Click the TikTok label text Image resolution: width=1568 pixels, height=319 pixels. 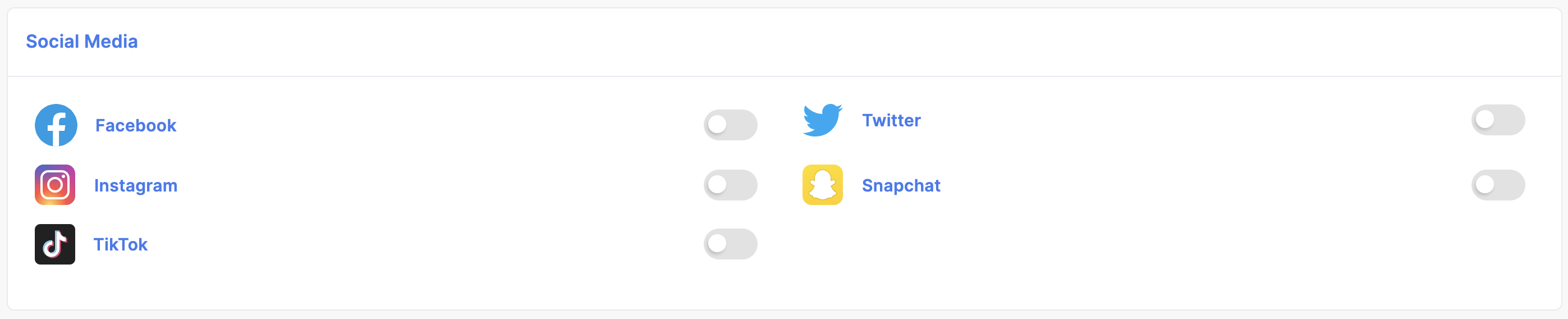point(121,245)
